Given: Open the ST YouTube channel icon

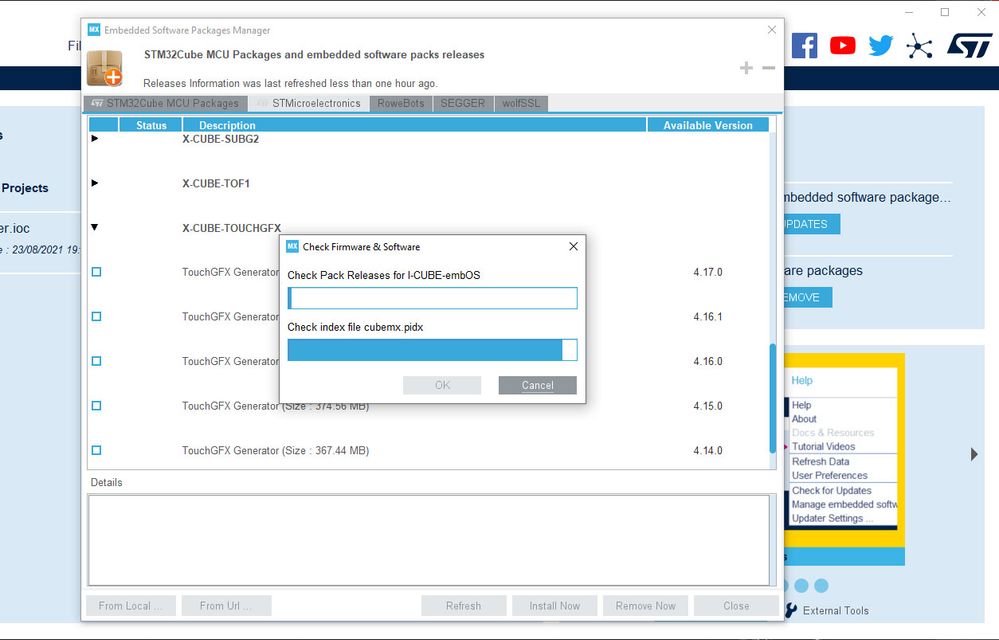Looking at the screenshot, I should point(842,46).
